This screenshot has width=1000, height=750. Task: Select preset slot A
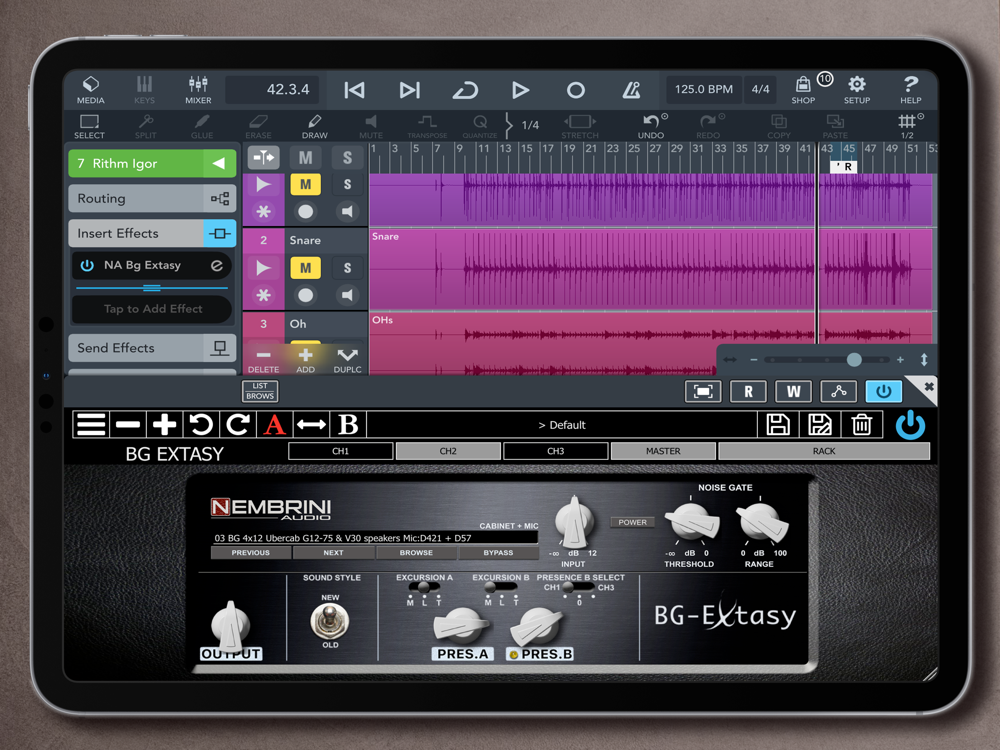(x=274, y=425)
